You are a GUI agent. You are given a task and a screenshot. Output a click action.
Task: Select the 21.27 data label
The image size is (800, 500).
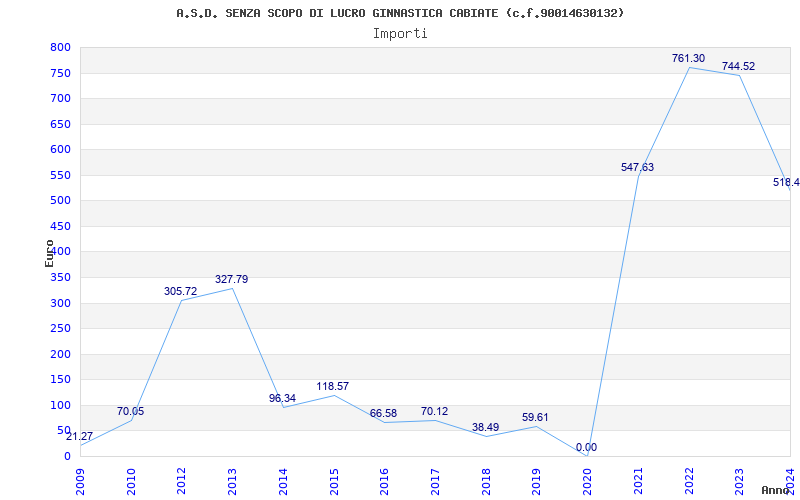pyautogui.click(x=79, y=436)
